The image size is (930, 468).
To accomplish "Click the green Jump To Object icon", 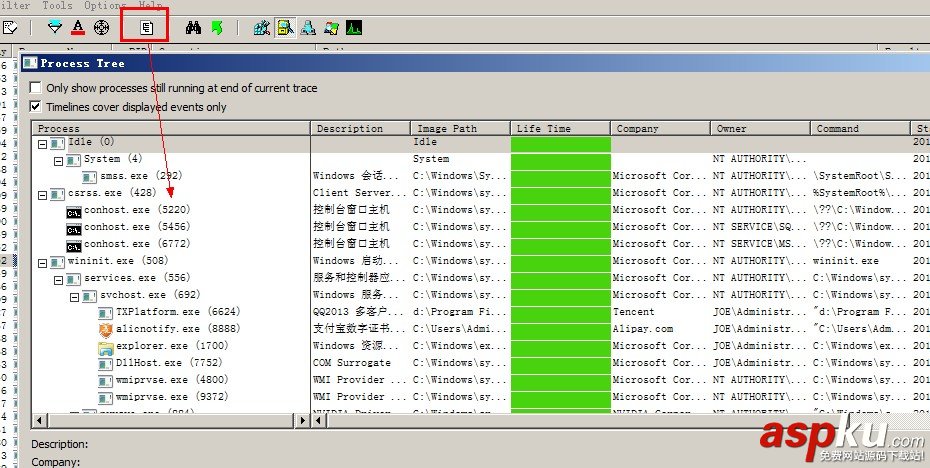I will pos(217,27).
